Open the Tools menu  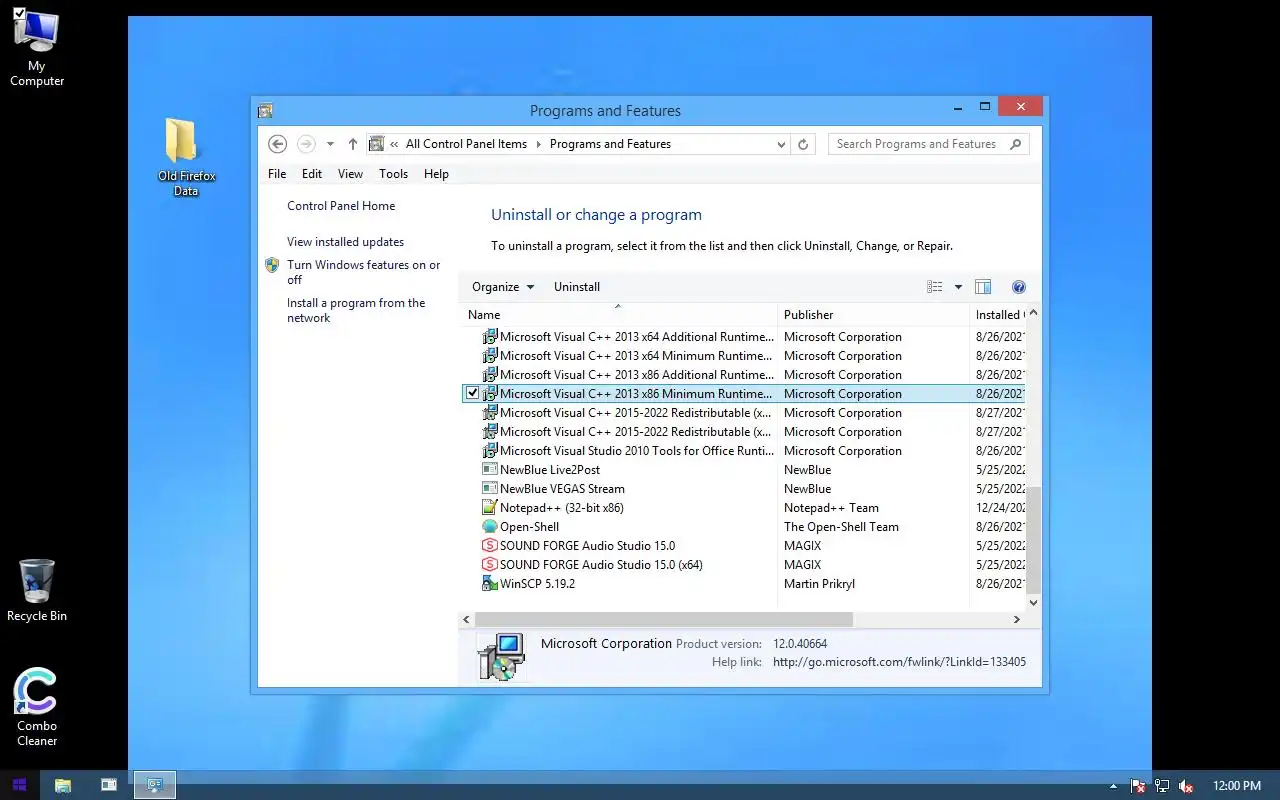tap(393, 174)
